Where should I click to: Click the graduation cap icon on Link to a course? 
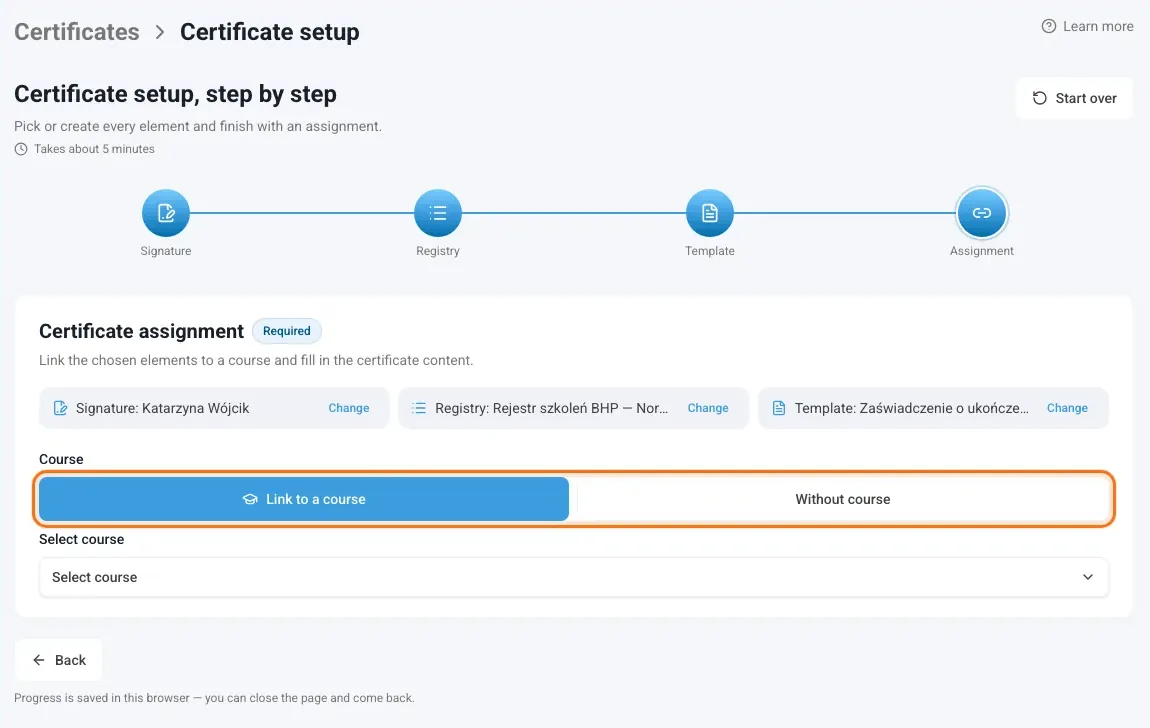[x=250, y=499]
